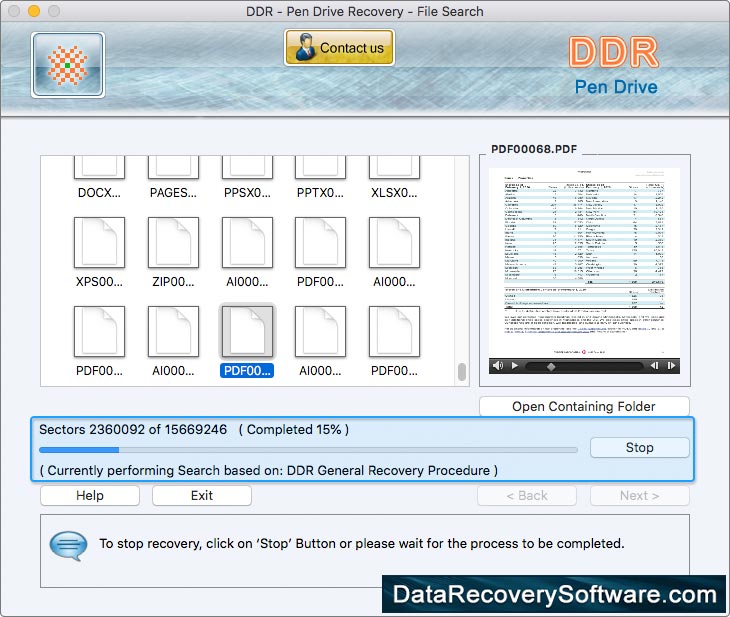The width and height of the screenshot is (730, 617).
Task: Play the preview with the play button
Action: (x=515, y=366)
